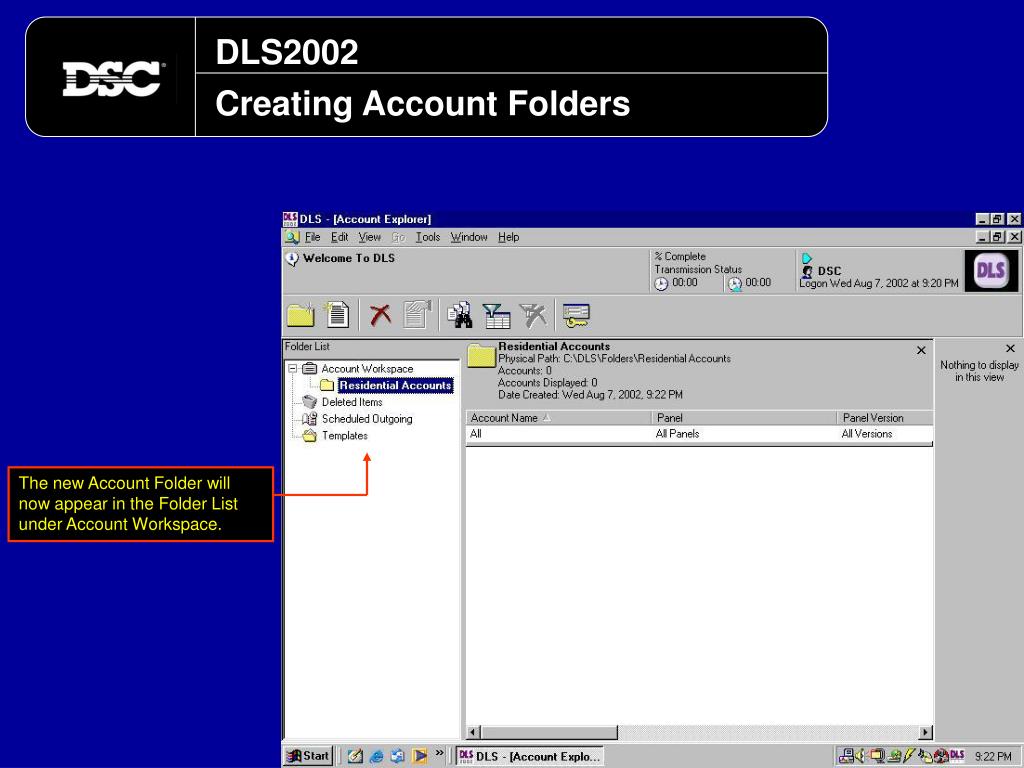The height and width of the screenshot is (768, 1024).
Task: Click the Windows Start button
Action: click(x=308, y=756)
